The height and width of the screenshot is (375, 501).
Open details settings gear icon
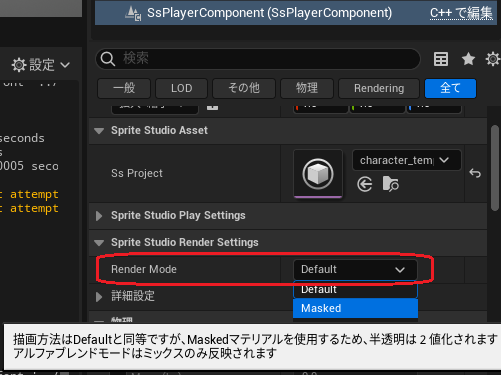(493, 59)
